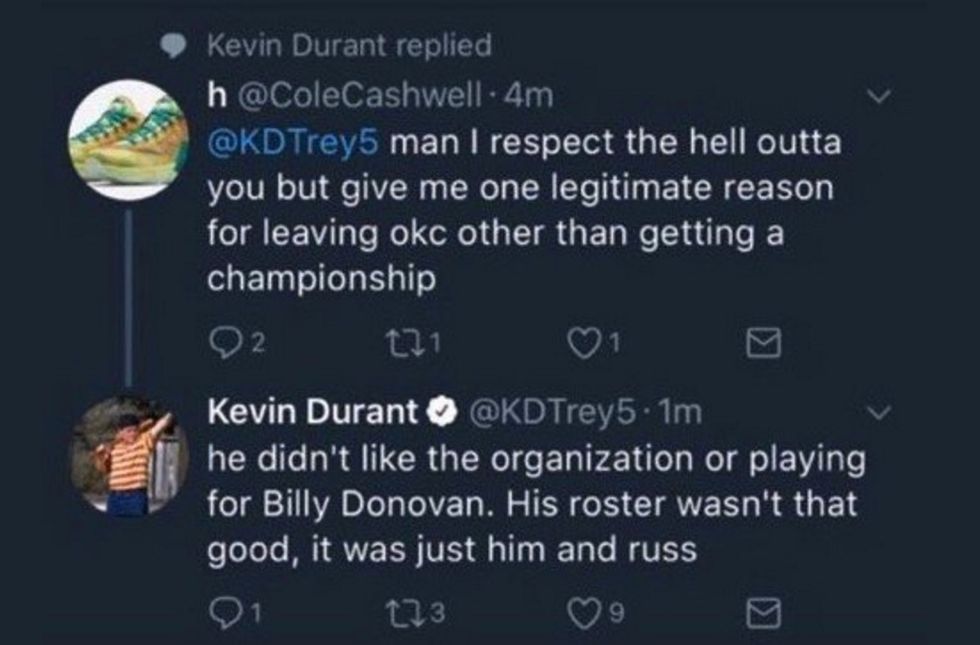Reply to ColeCashwell's tweet
980x645 pixels.
click(x=220, y=346)
